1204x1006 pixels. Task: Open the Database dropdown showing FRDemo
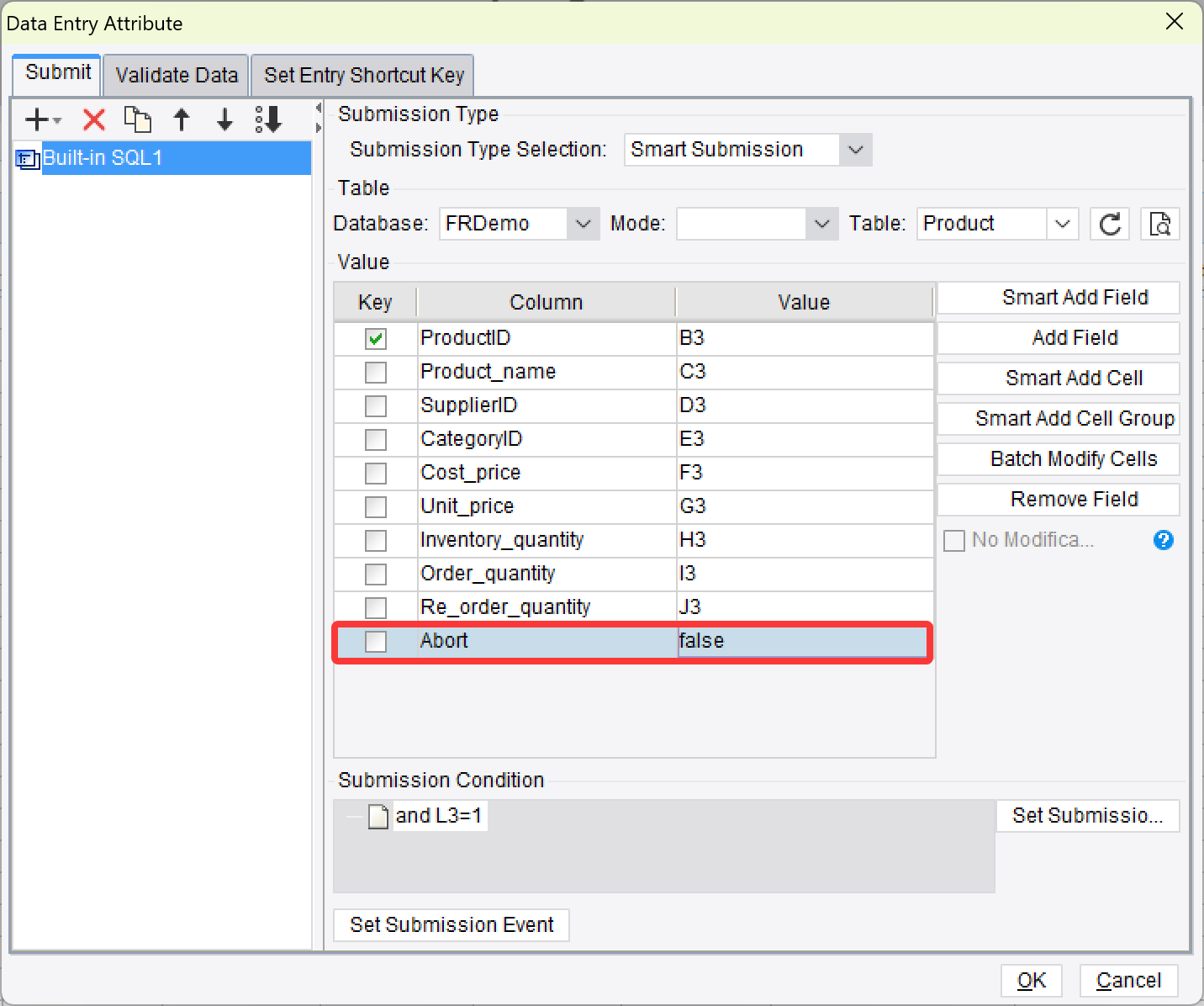(x=583, y=223)
